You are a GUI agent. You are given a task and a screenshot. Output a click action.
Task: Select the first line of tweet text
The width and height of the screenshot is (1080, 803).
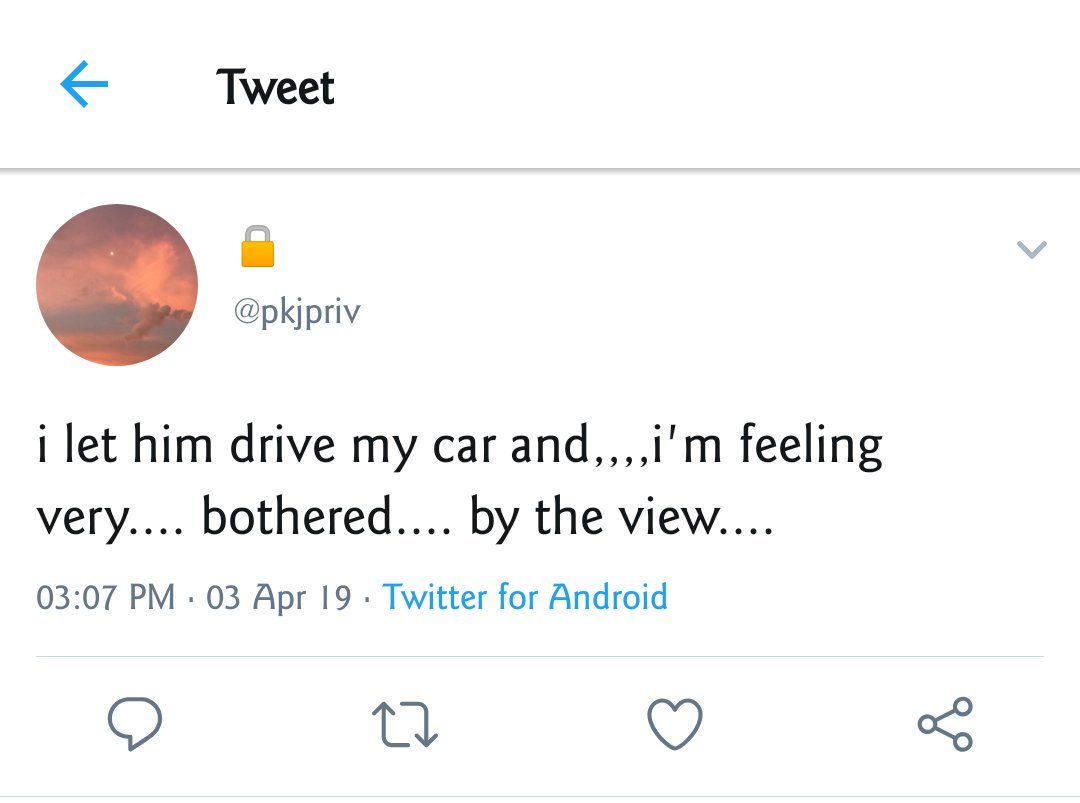459,446
